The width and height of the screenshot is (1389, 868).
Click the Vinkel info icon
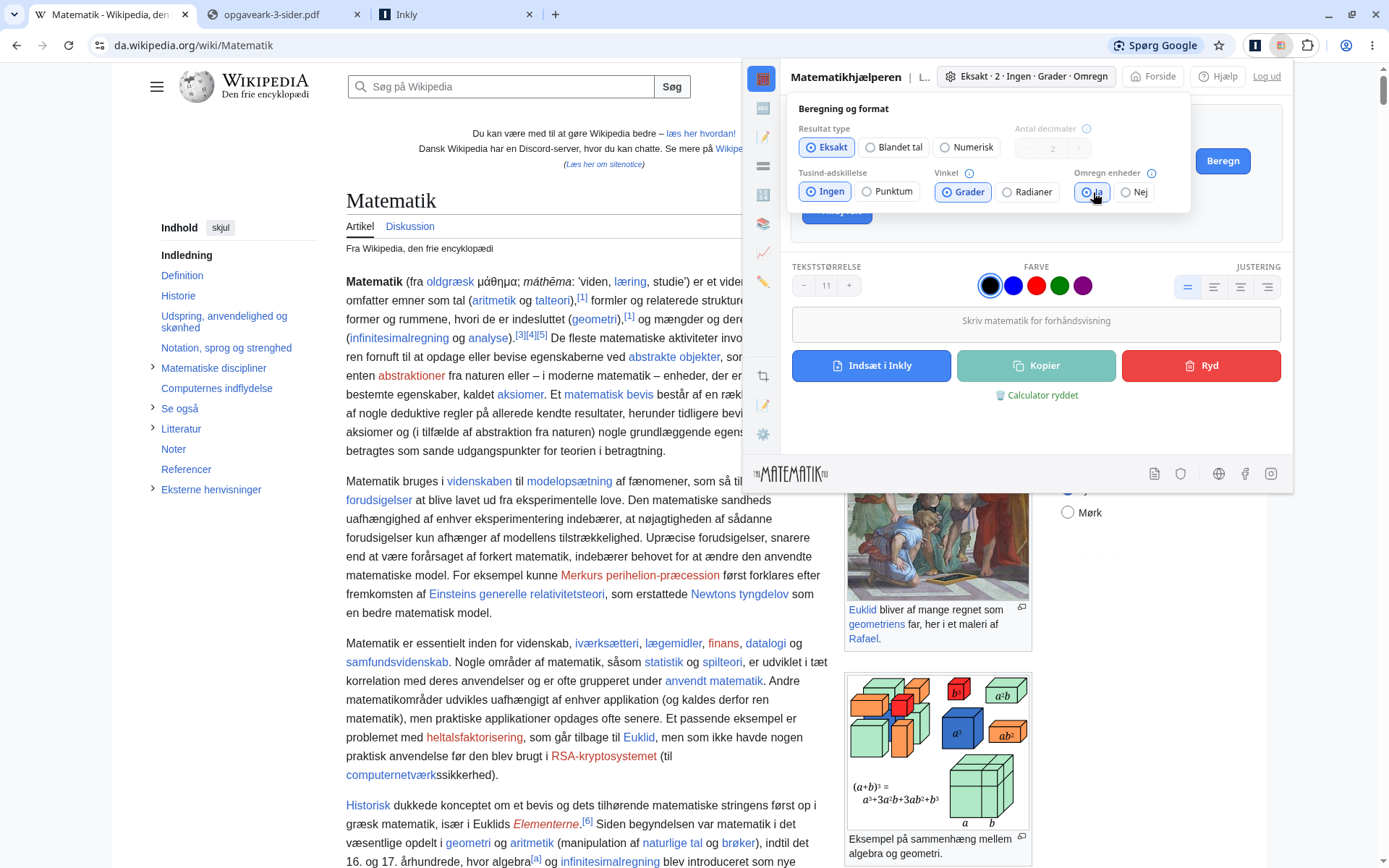click(969, 174)
